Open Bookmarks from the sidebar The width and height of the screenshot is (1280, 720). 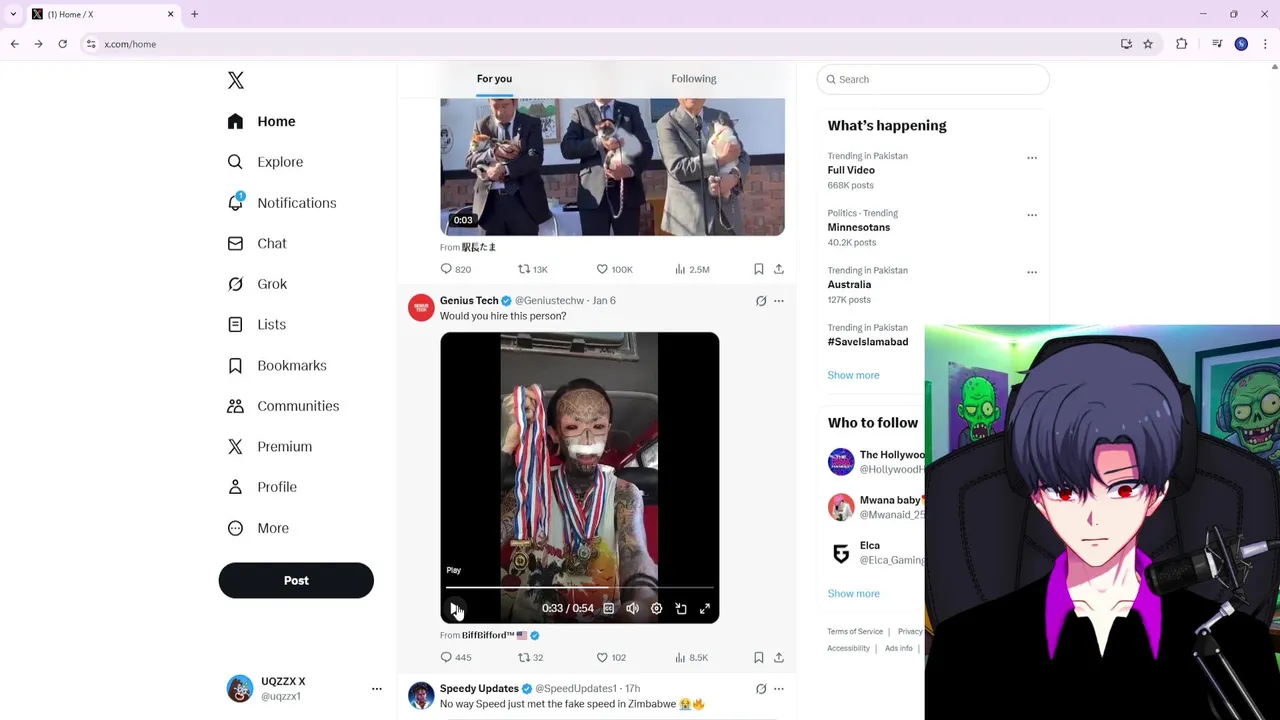(277, 365)
